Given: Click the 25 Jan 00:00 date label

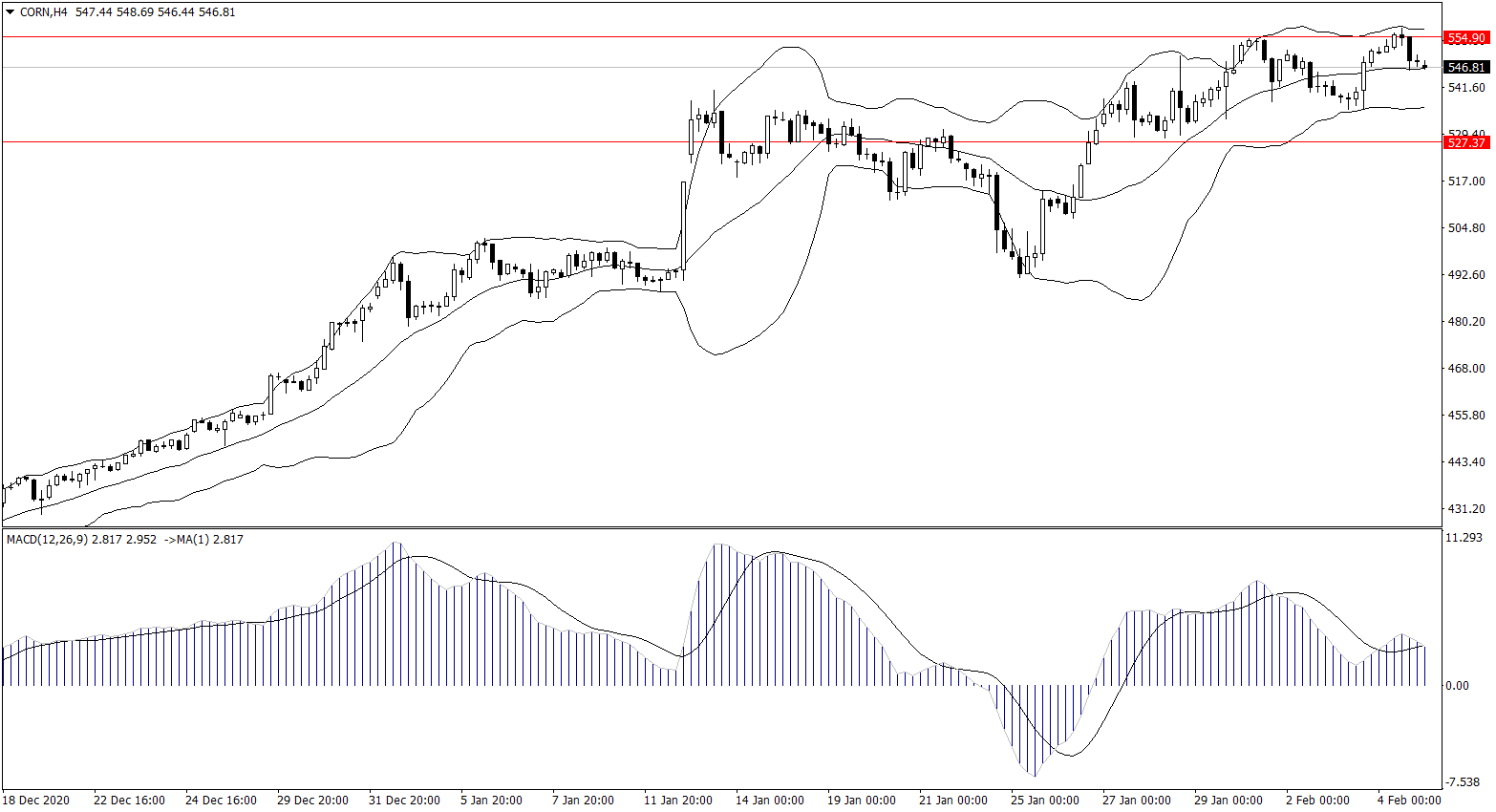Looking at the screenshot, I should coord(1045,801).
